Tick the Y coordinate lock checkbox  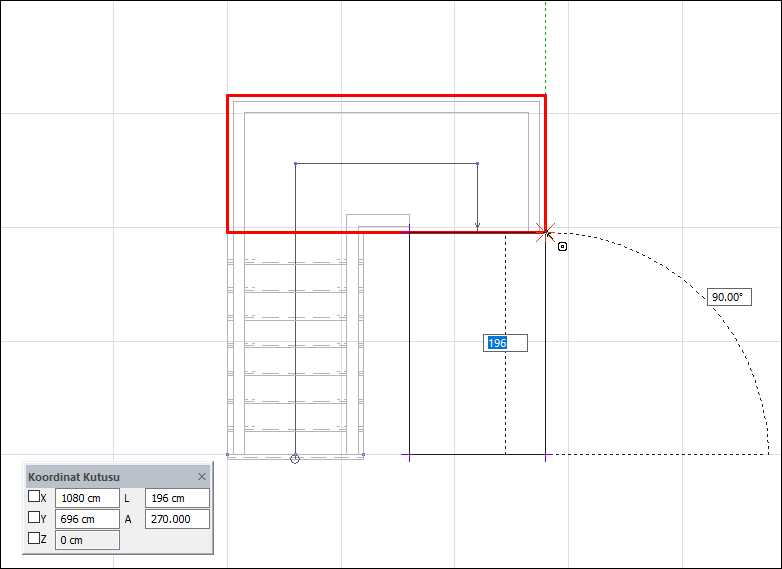pyautogui.click(x=34, y=517)
